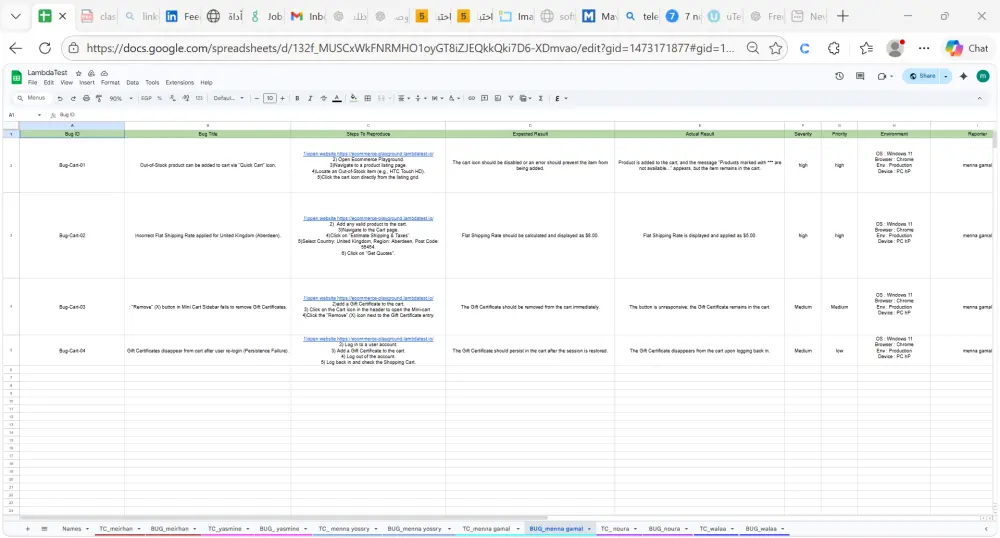Print the spreadsheet via printer icon

point(86,99)
